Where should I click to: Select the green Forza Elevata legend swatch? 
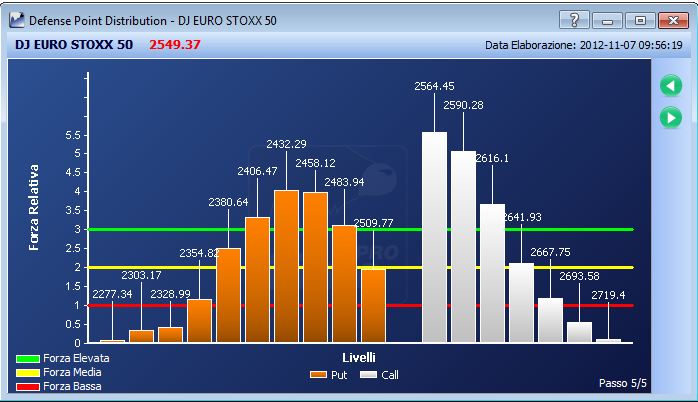point(28,358)
